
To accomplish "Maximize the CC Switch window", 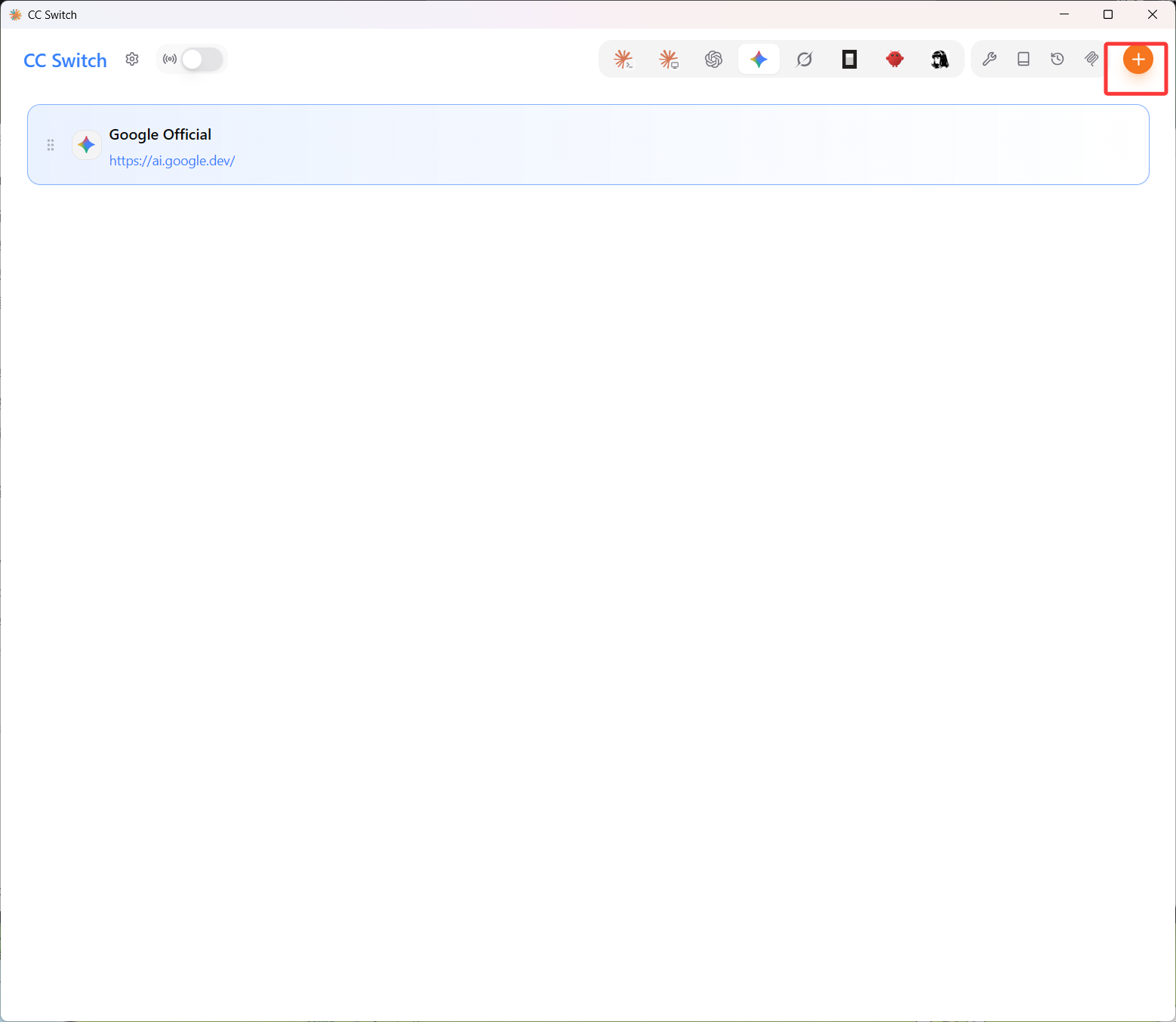I will pos(1108,14).
